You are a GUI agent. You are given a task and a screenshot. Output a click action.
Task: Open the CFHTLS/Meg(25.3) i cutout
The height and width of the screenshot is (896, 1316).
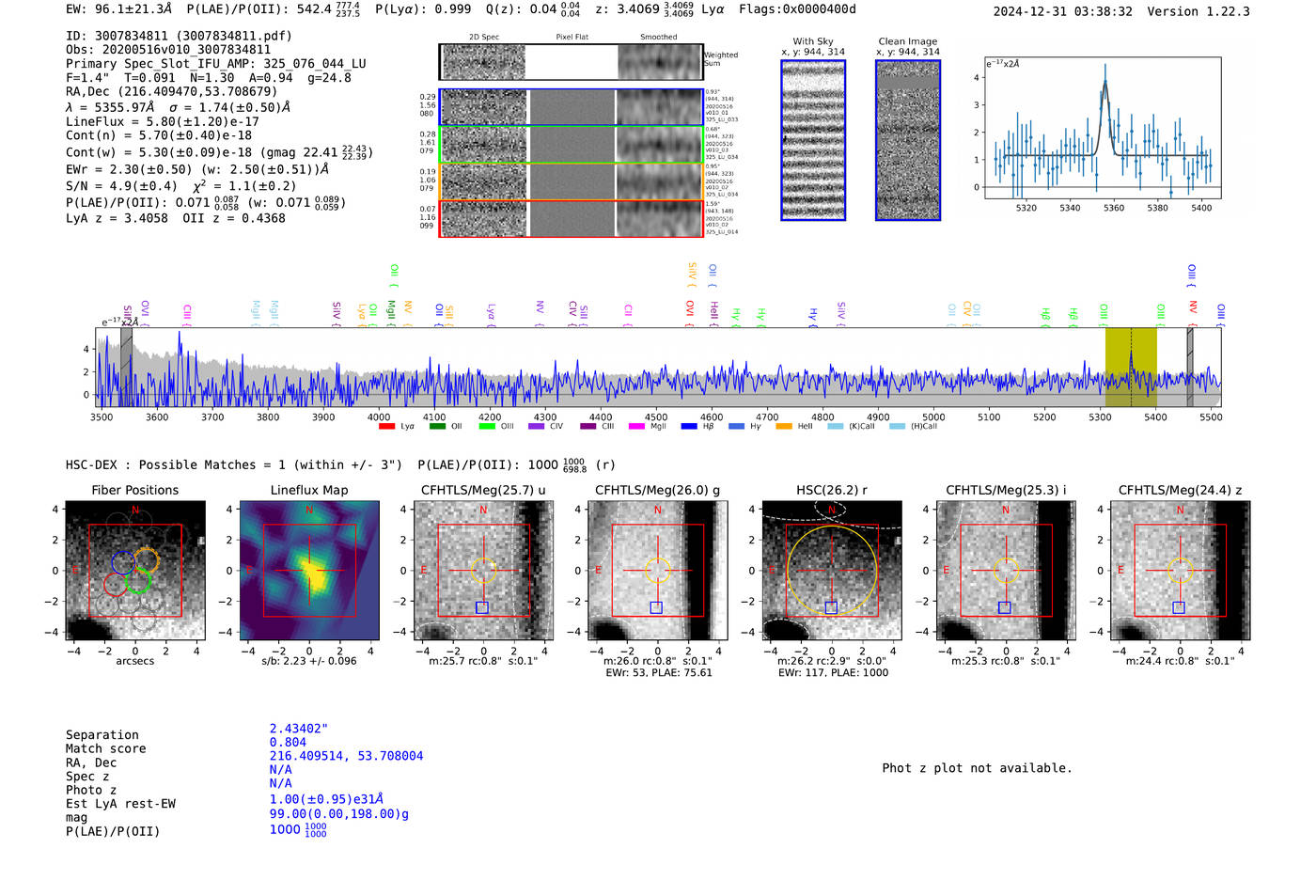[1006, 571]
